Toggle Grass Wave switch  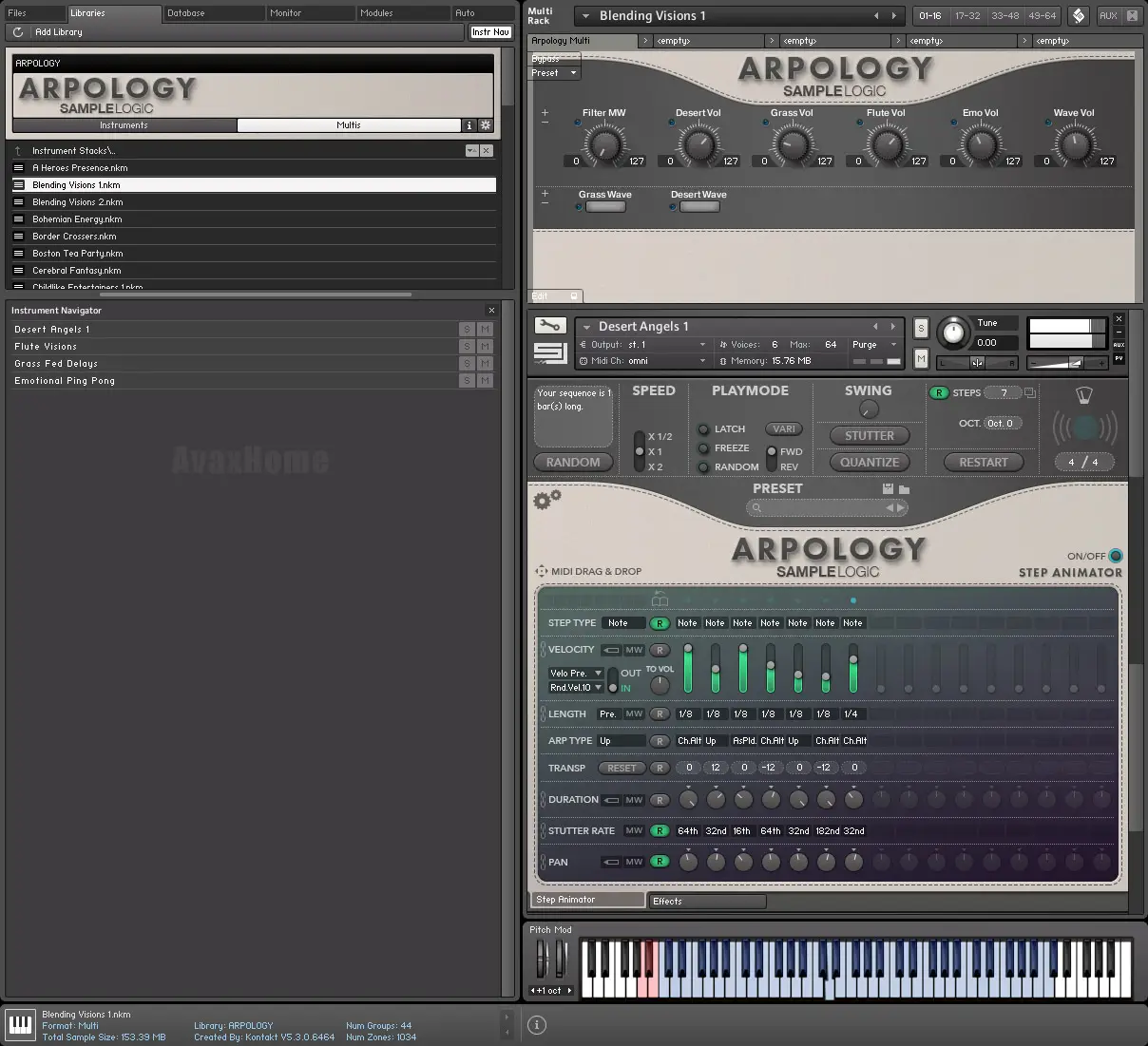605,206
